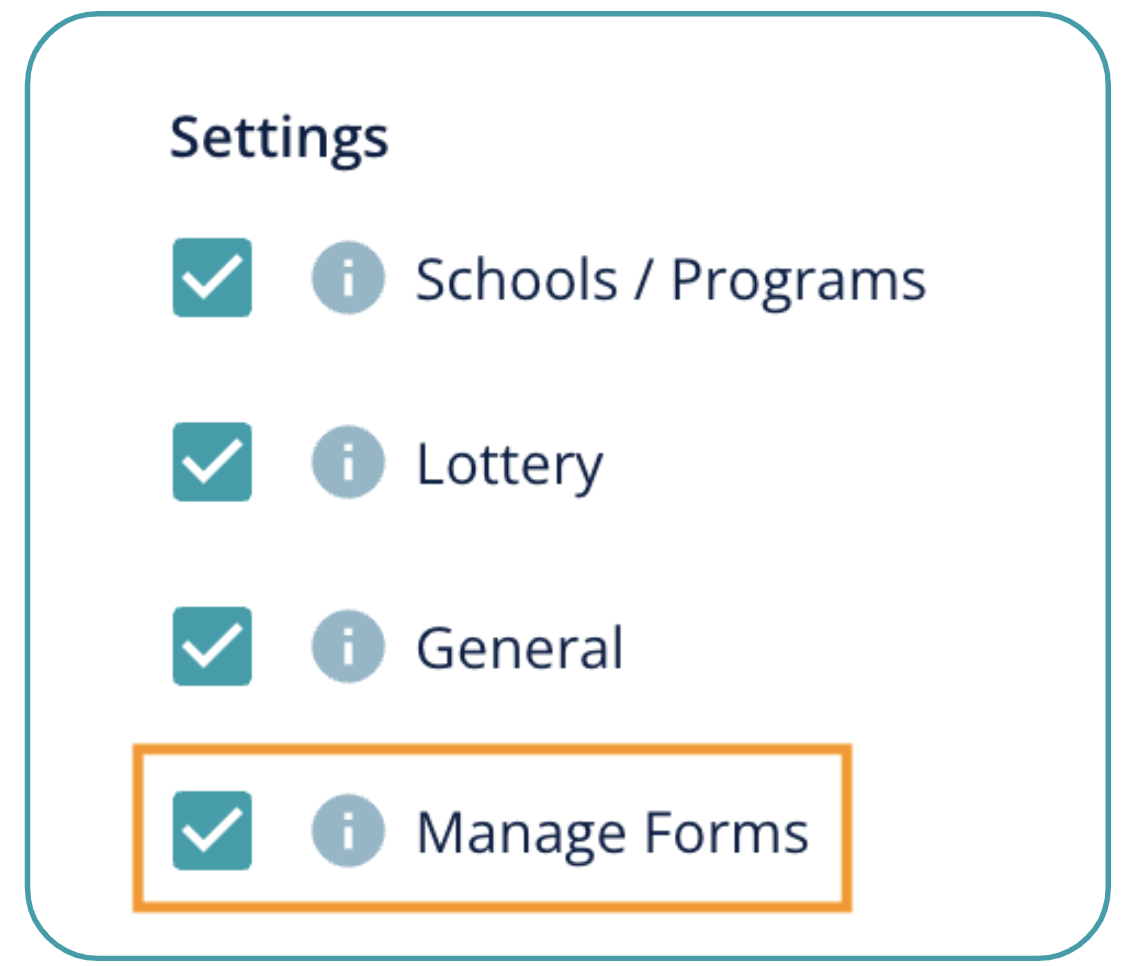Click the General label text

519,648
